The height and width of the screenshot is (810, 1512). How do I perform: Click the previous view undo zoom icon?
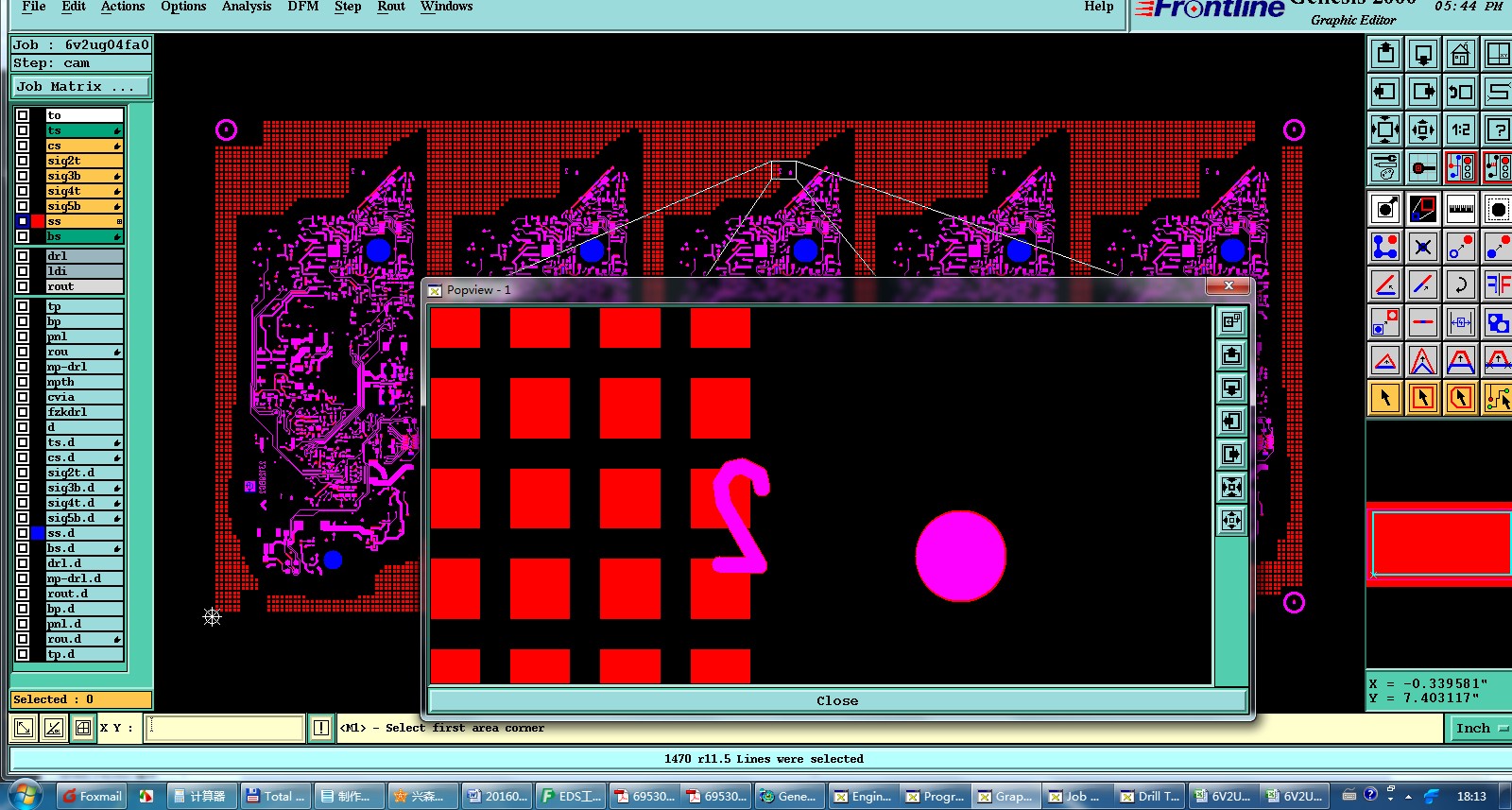[1461, 92]
